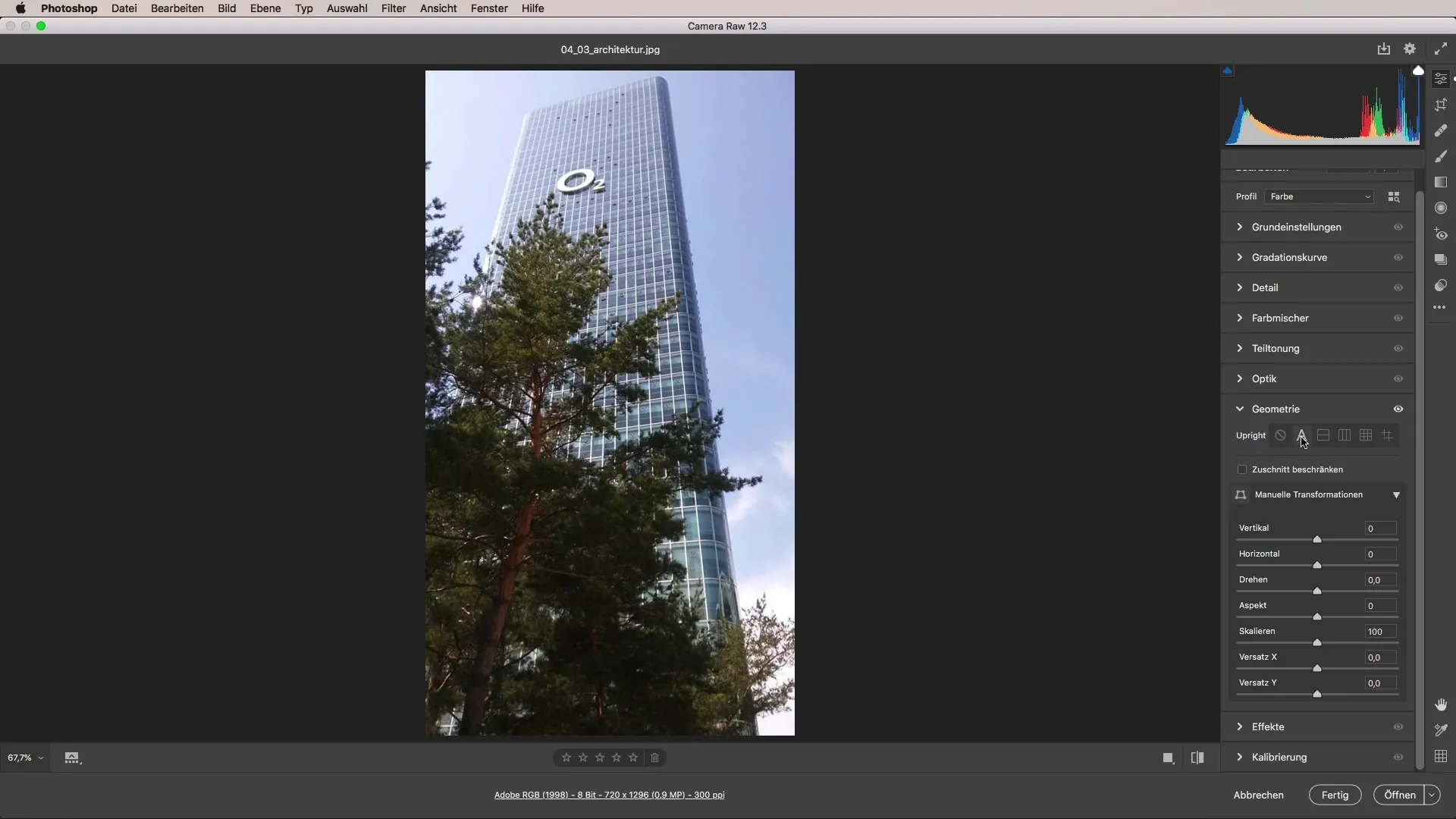The width and height of the screenshot is (1456, 819).
Task: Open the Apple menu
Action: point(20,8)
